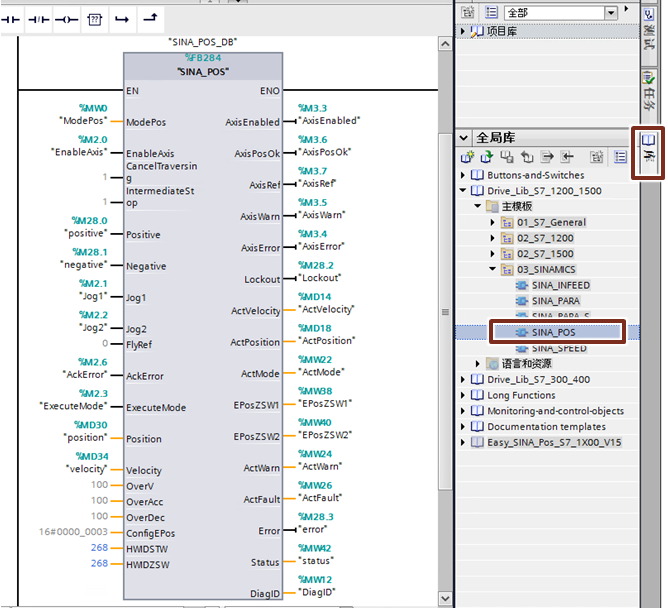Click the 268 value at HWIDSTW

[99, 547]
